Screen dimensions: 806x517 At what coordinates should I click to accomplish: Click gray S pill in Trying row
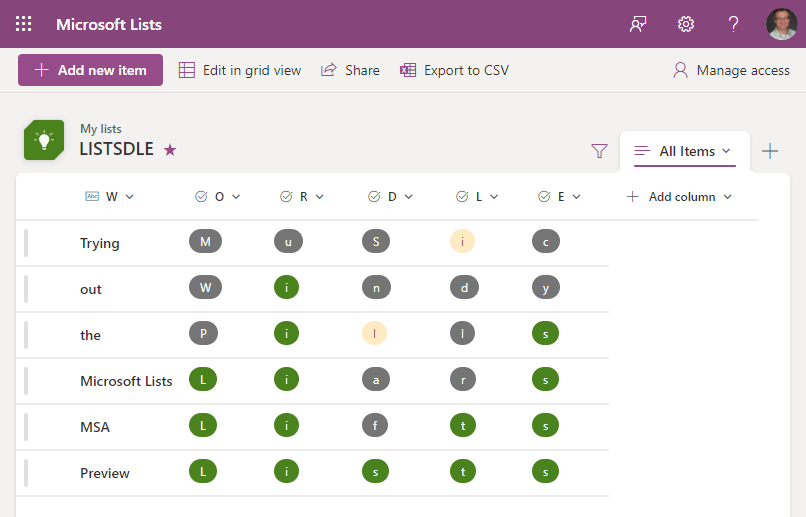tap(376, 241)
